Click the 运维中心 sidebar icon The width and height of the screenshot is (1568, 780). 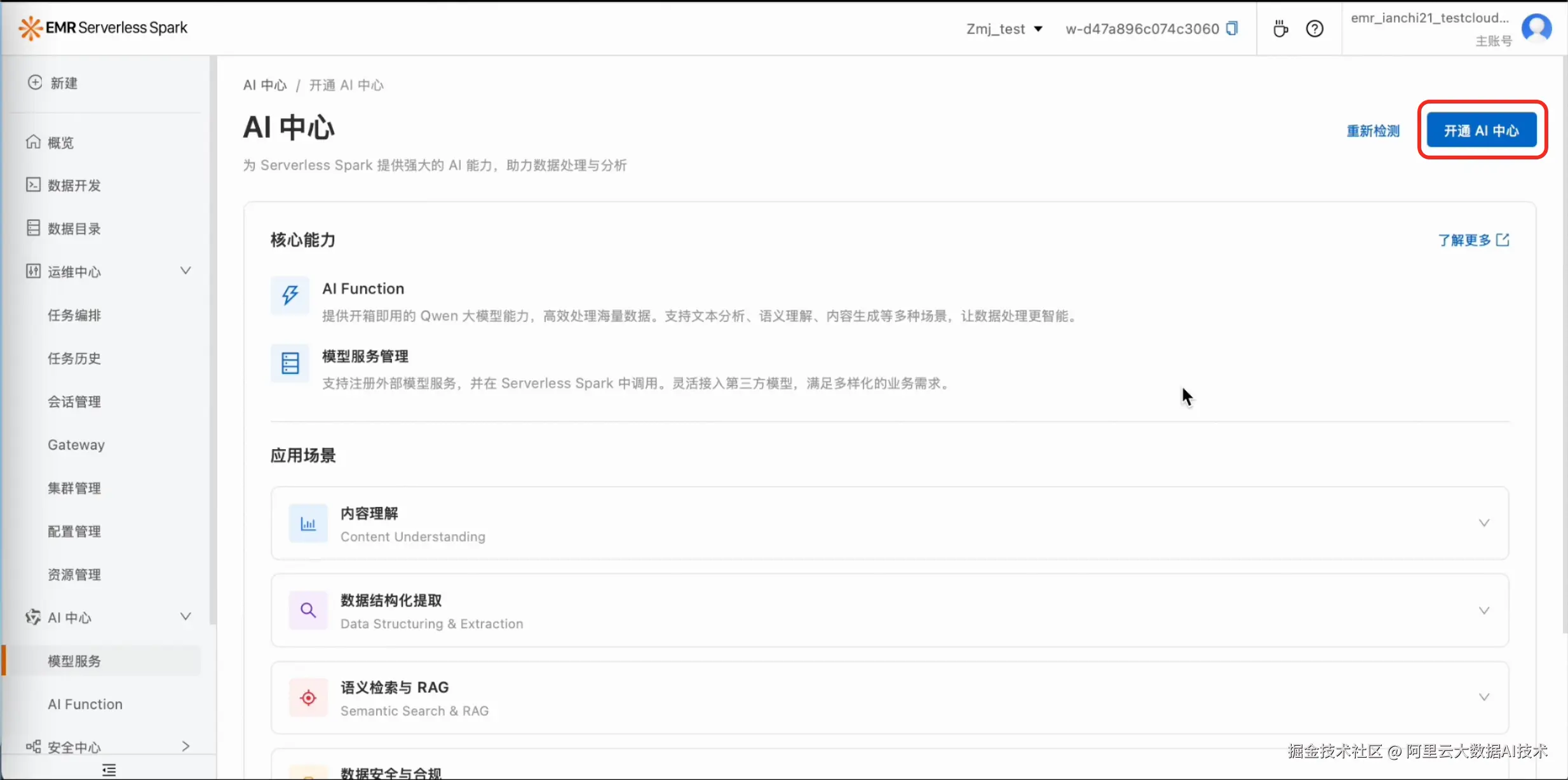[x=33, y=271]
